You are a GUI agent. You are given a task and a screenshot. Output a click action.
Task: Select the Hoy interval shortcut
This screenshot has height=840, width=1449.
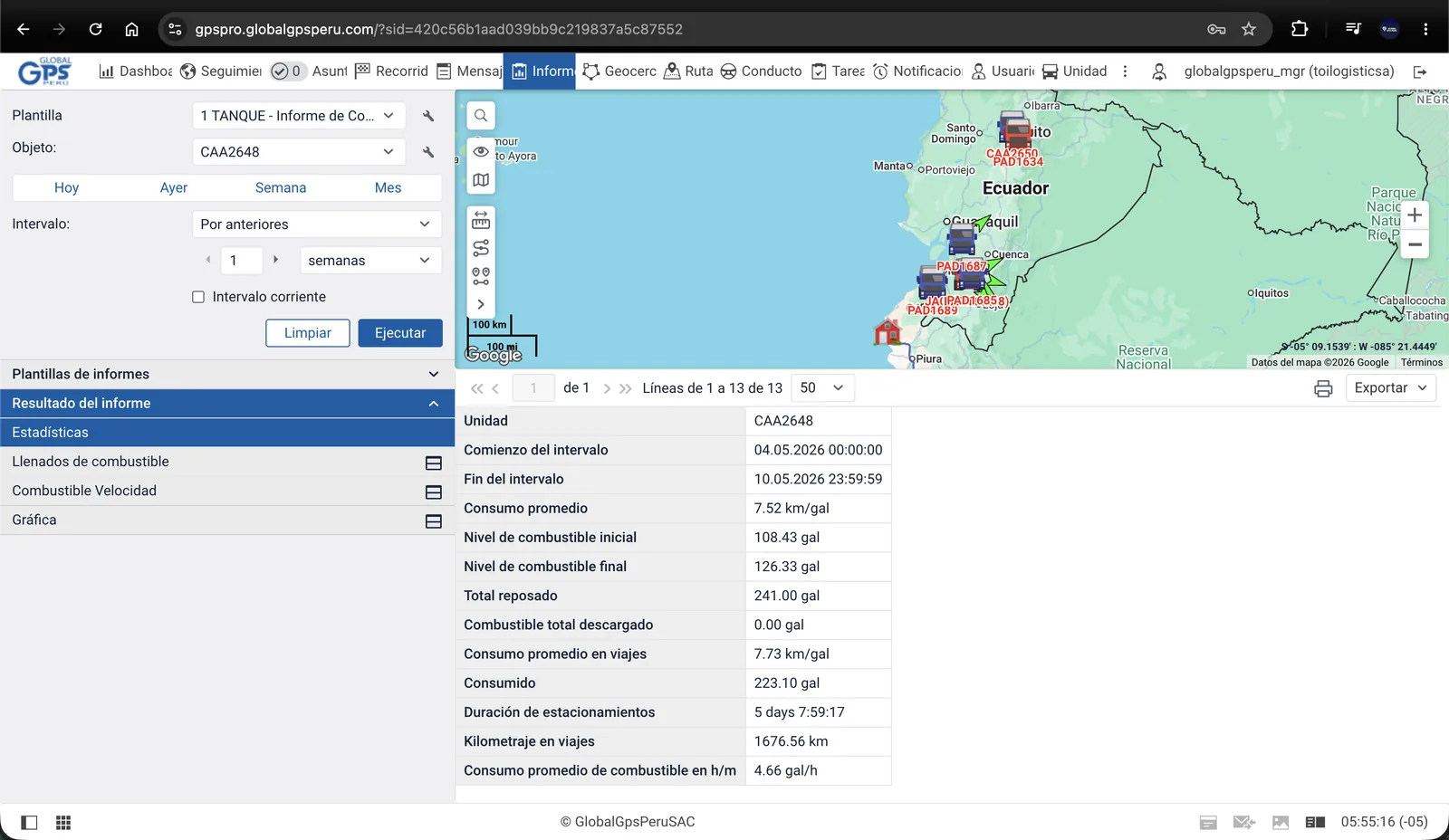point(66,187)
